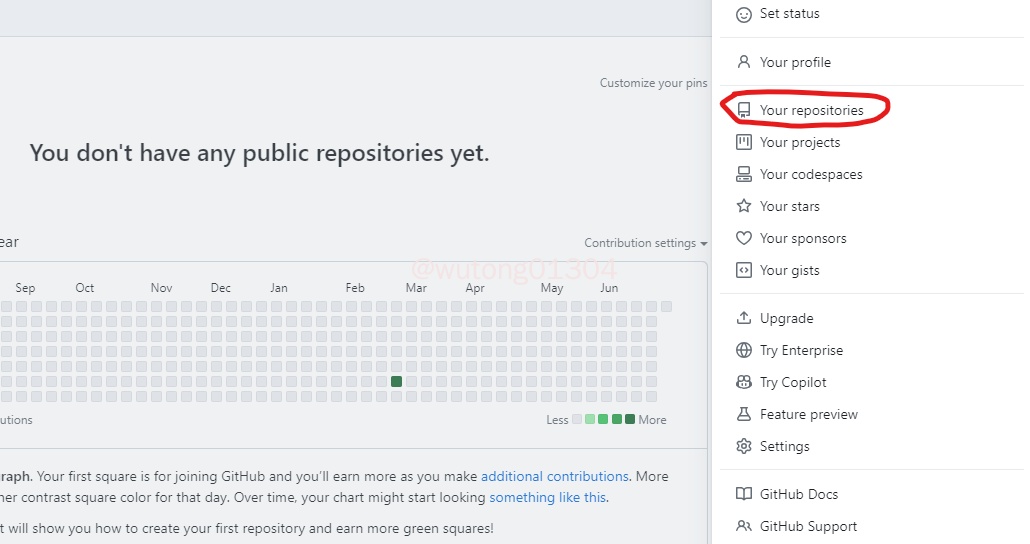Click the codespaces icon in the menu
This screenshot has height=544, width=1030.
[x=743, y=174]
